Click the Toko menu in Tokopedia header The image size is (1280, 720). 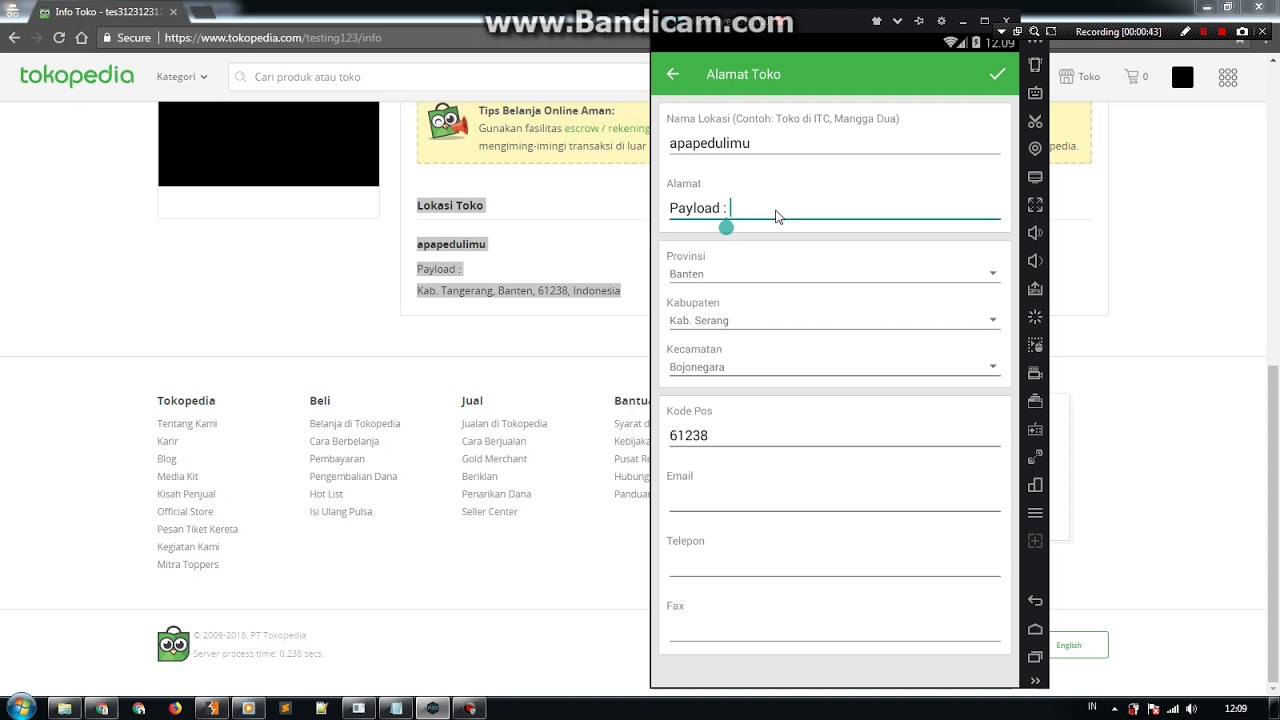(1080, 77)
